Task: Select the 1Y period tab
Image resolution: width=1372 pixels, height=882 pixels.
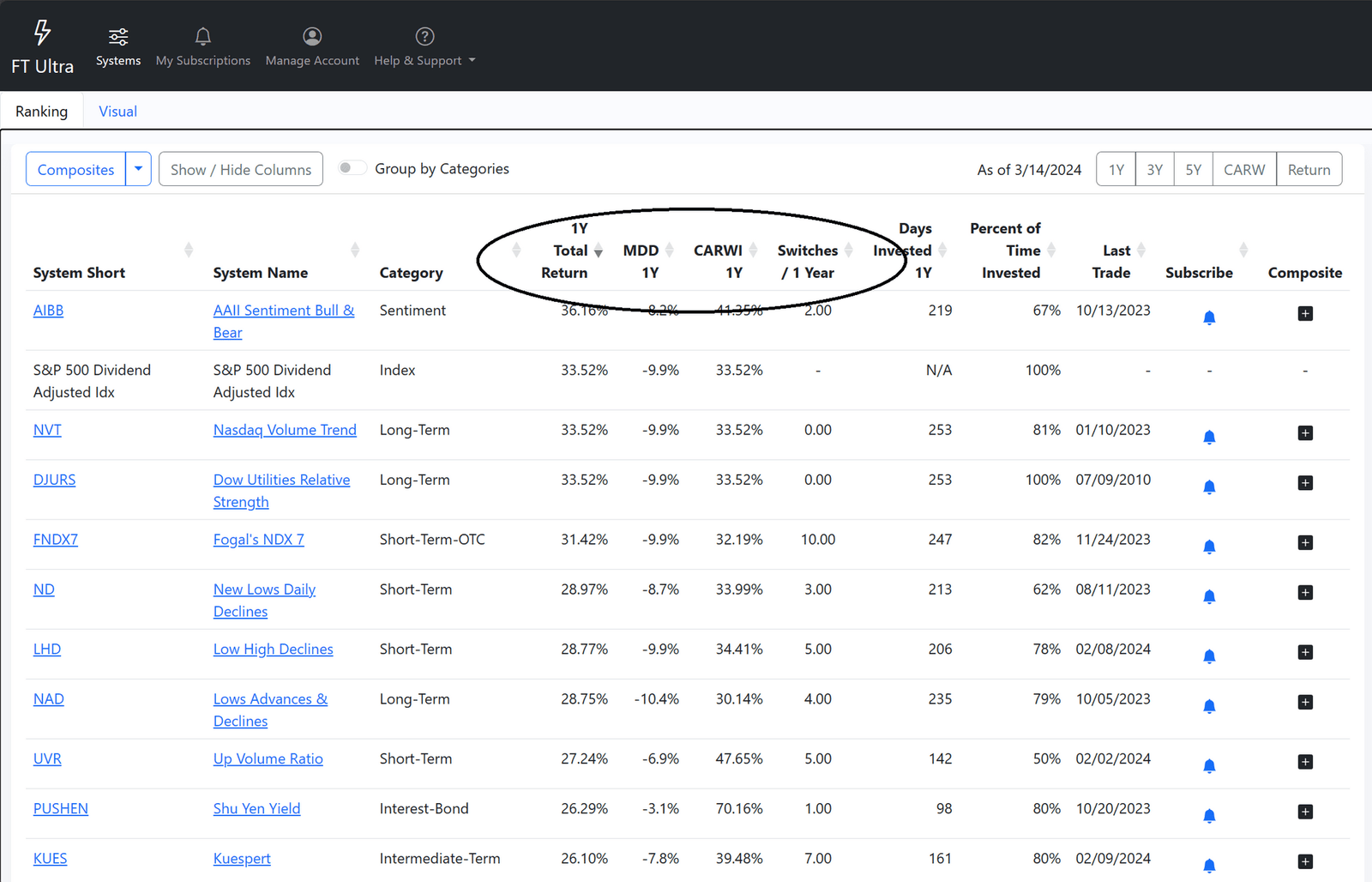Action: click(1116, 169)
